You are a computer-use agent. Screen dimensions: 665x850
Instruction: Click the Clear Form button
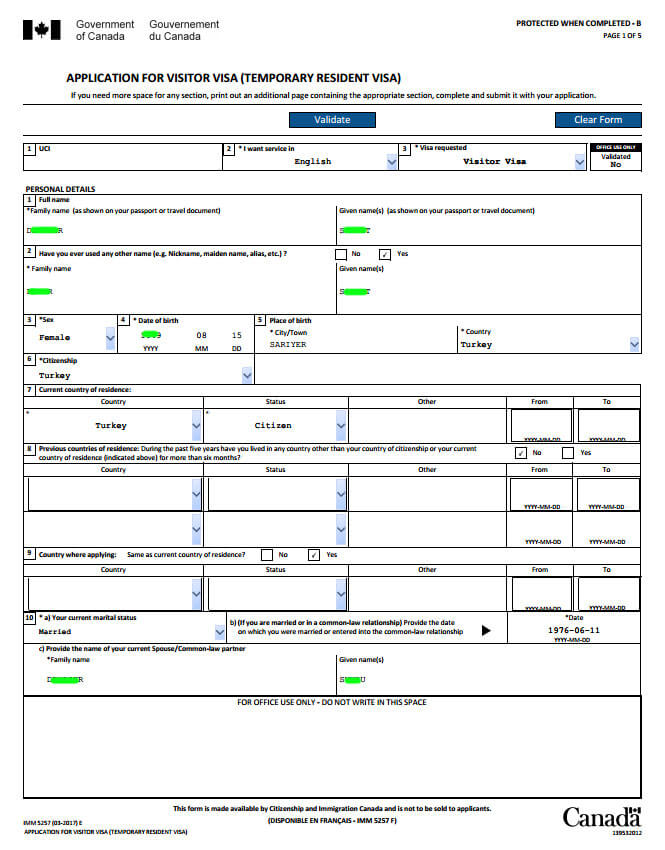click(598, 120)
